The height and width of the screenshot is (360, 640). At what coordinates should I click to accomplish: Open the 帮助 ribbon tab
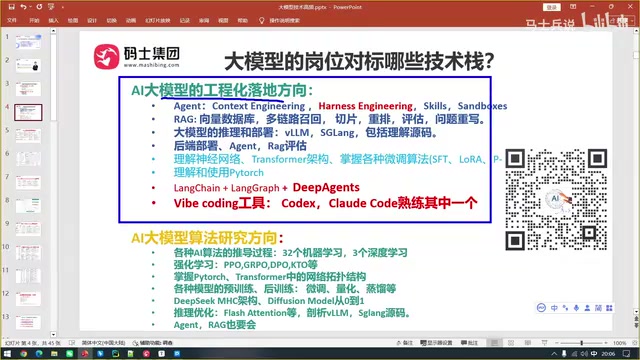point(242,20)
